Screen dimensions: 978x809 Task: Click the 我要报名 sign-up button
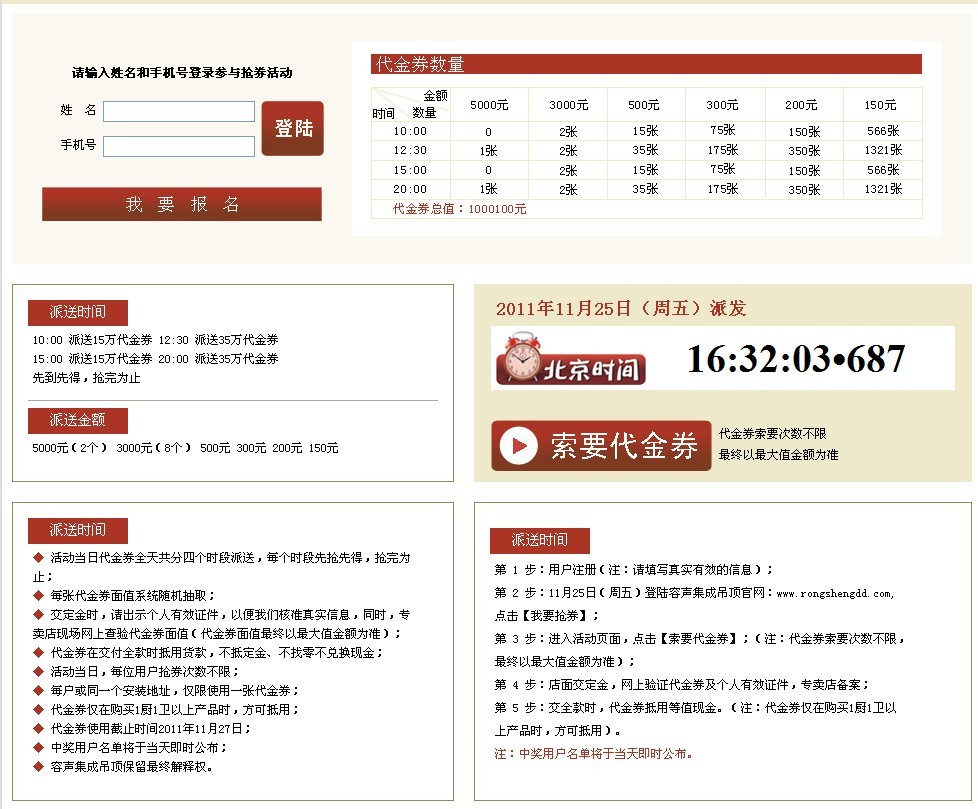(182, 204)
